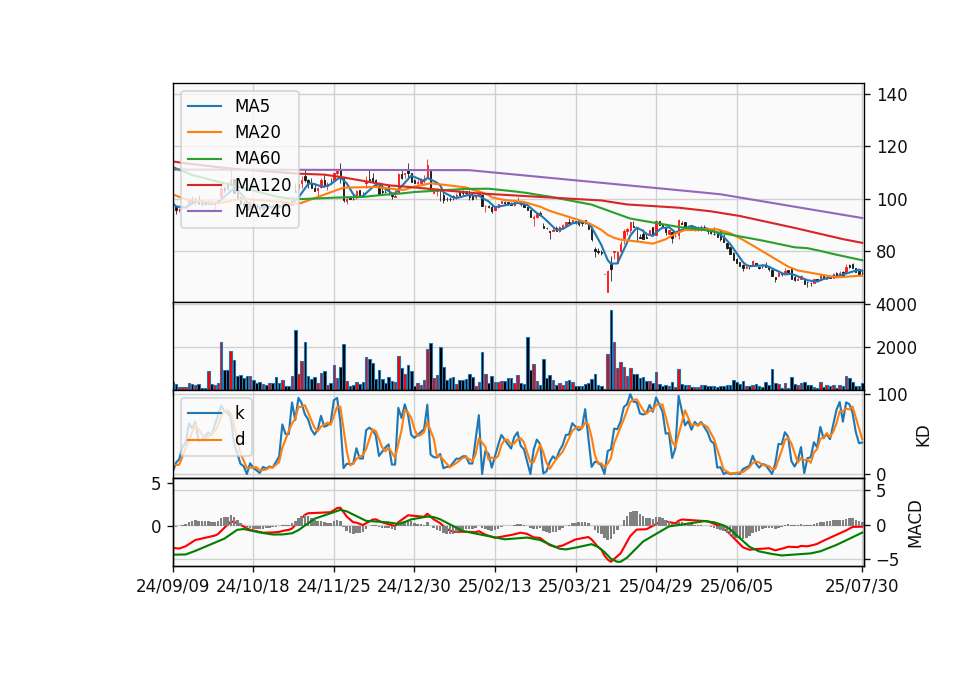The width and height of the screenshot is (960, 690).
Task: Click the MACD axis title
Action: click(x=915, y=524)
